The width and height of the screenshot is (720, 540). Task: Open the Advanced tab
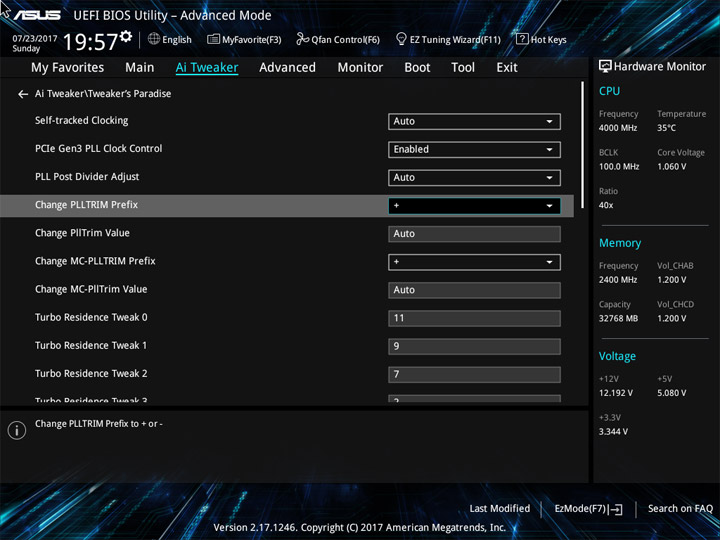[x=287, y=68]
